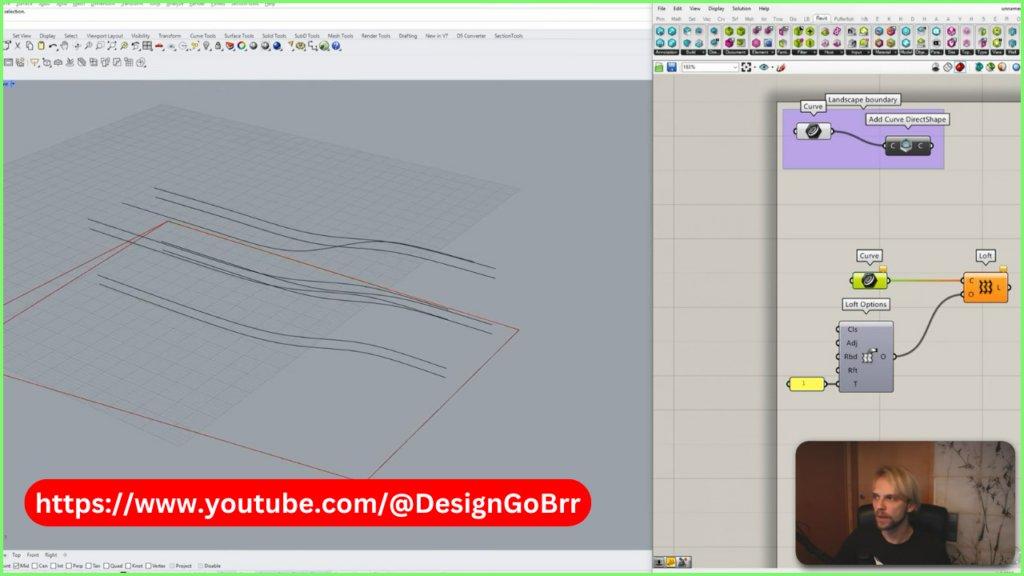
Task: Check the Project osnap checkbox
Action: click(174, 566)
